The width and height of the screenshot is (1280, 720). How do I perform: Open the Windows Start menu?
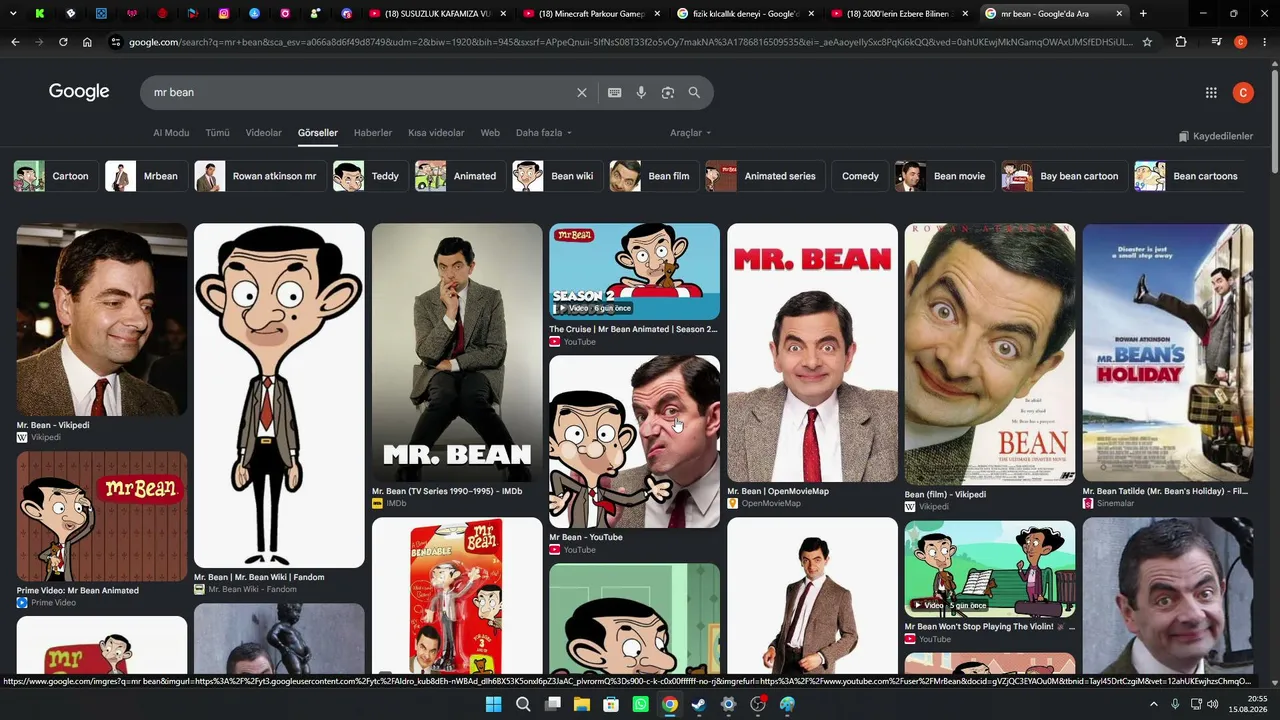point(493,704)
